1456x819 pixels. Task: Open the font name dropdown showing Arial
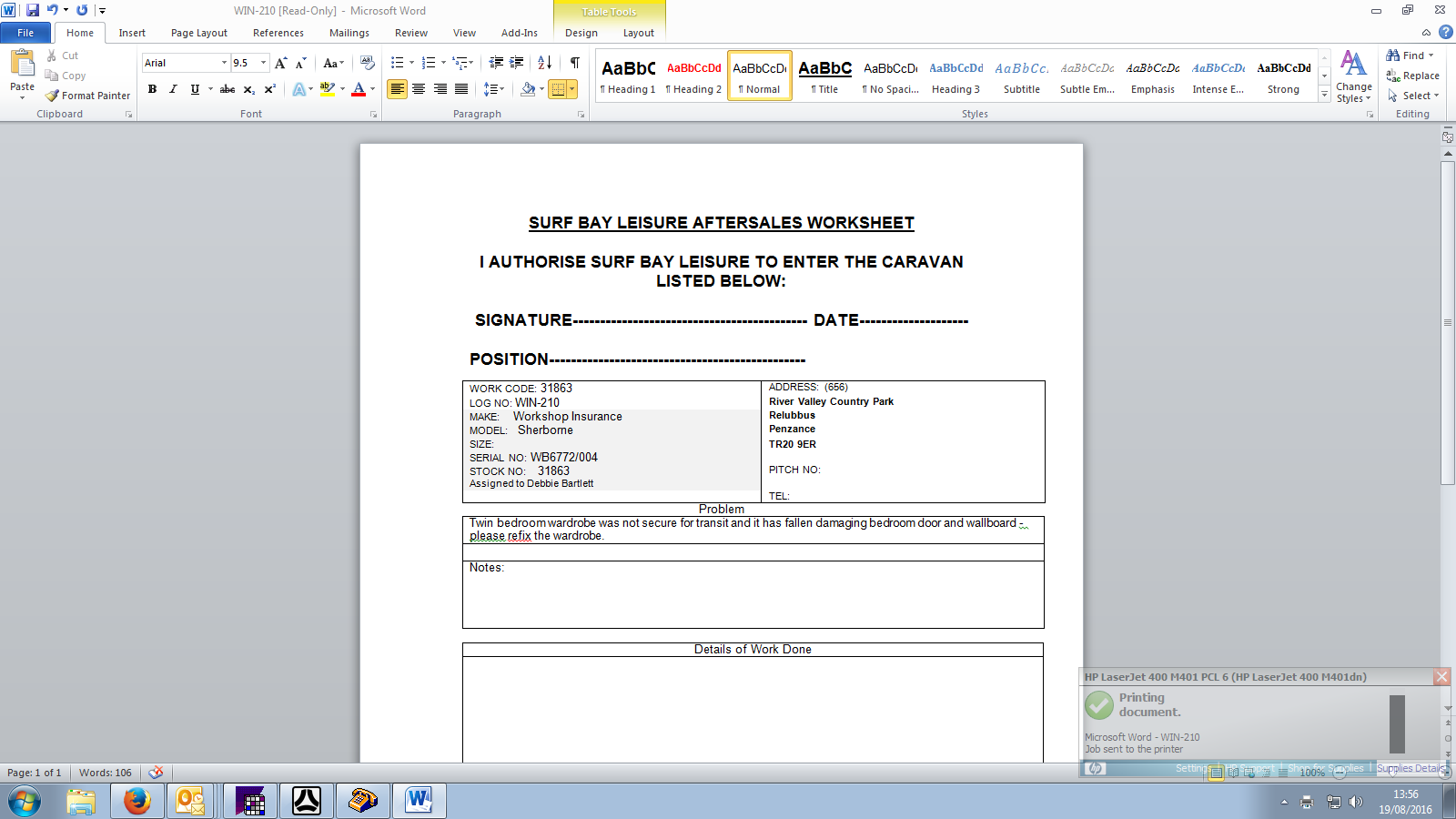coord(224,63)
